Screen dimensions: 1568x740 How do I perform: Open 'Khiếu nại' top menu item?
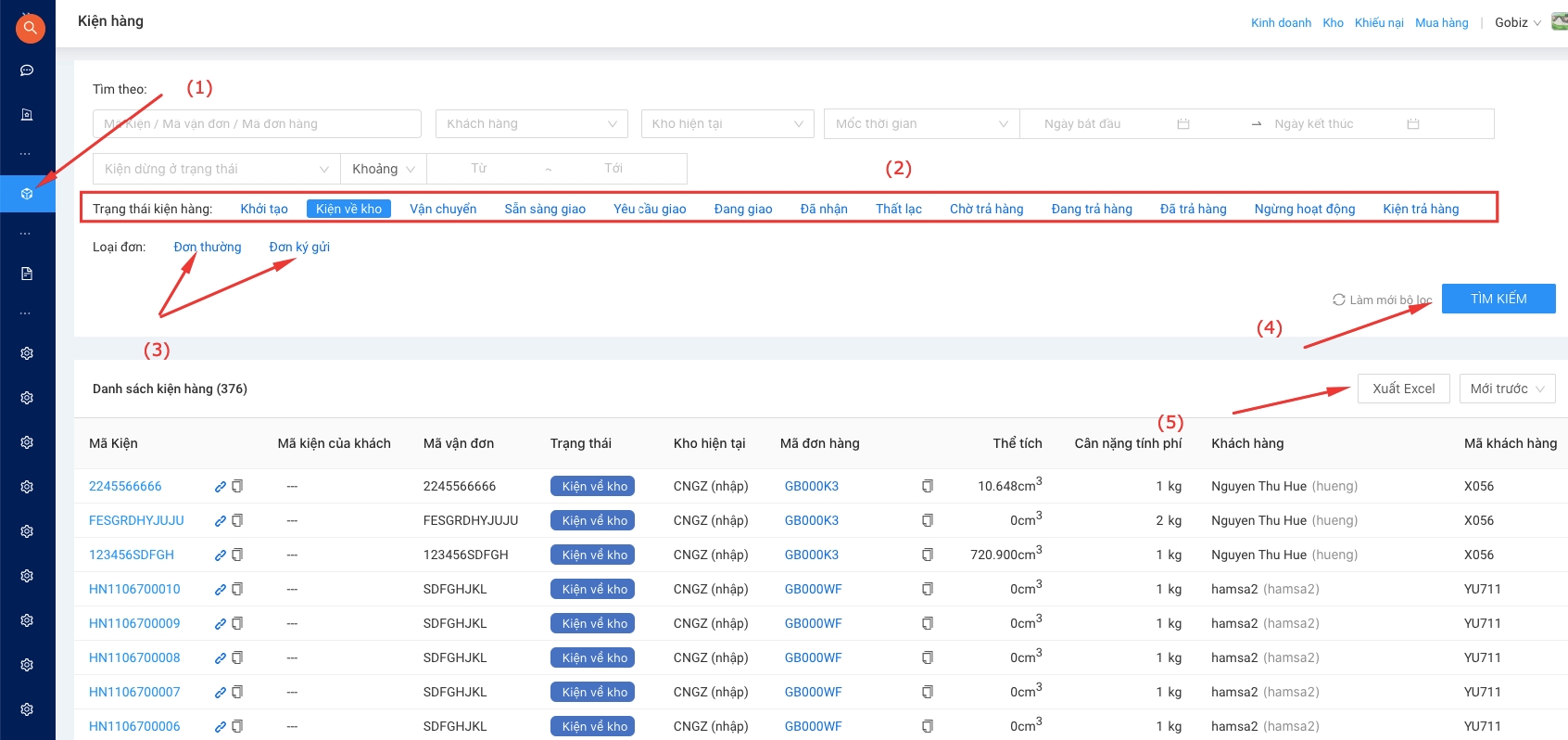1378,23
